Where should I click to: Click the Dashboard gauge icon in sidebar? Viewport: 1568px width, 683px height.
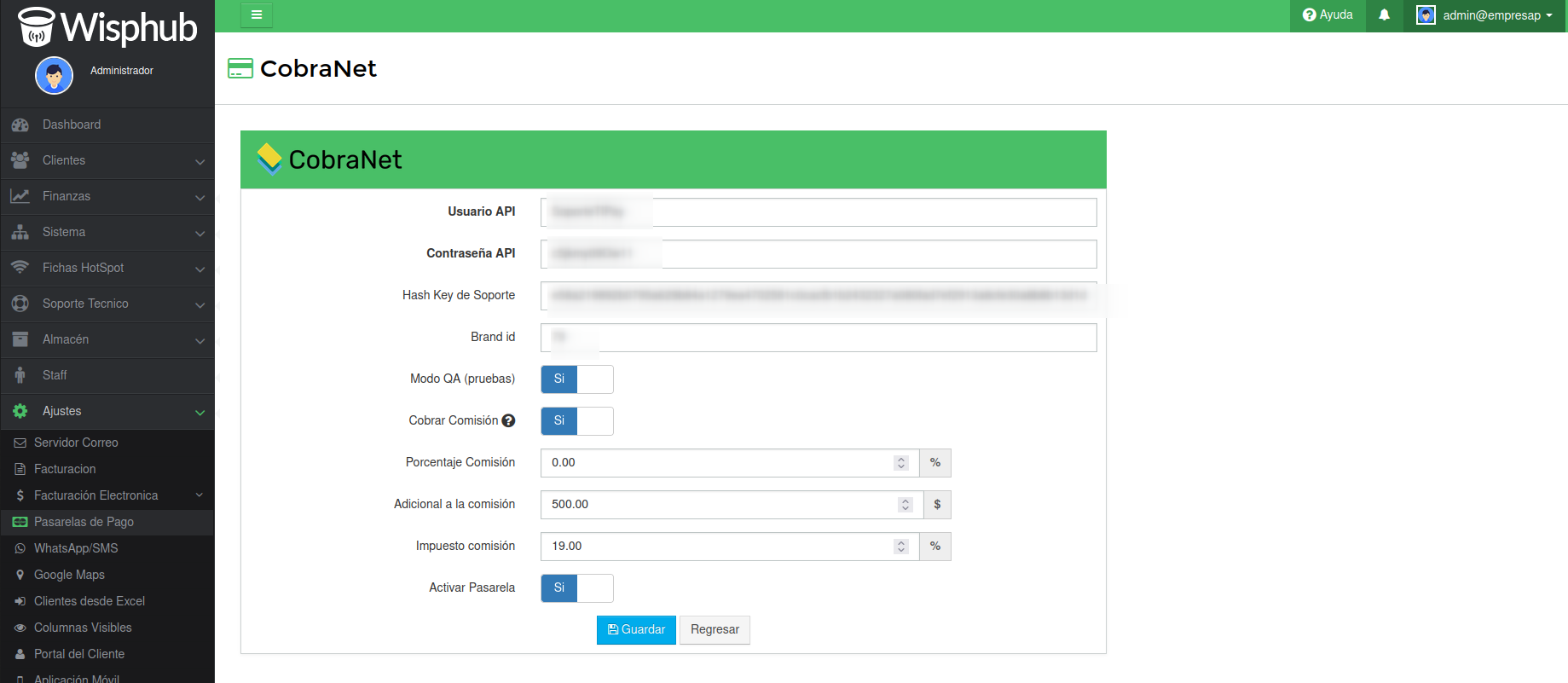point(20,125)
